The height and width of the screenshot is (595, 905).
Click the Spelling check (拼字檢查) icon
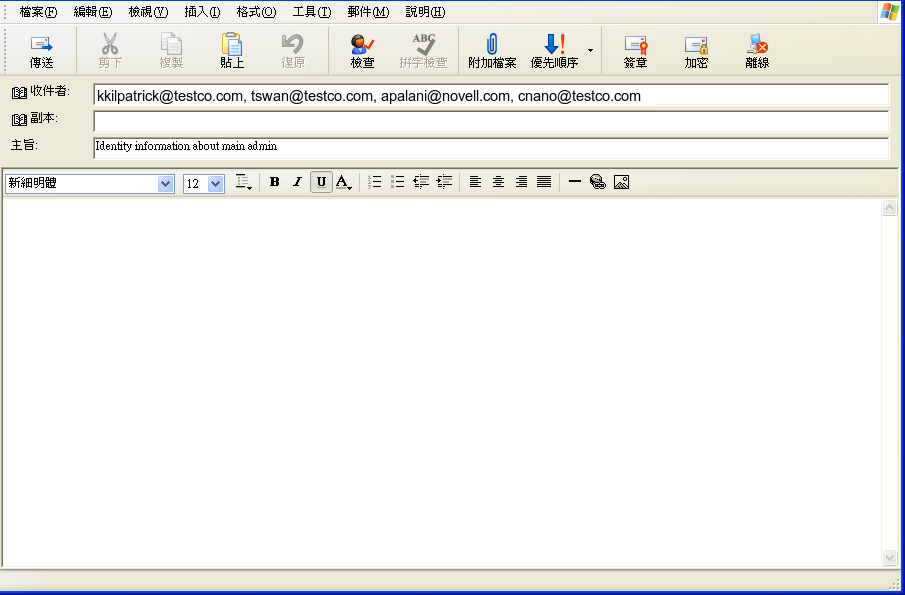click(424, 44)
